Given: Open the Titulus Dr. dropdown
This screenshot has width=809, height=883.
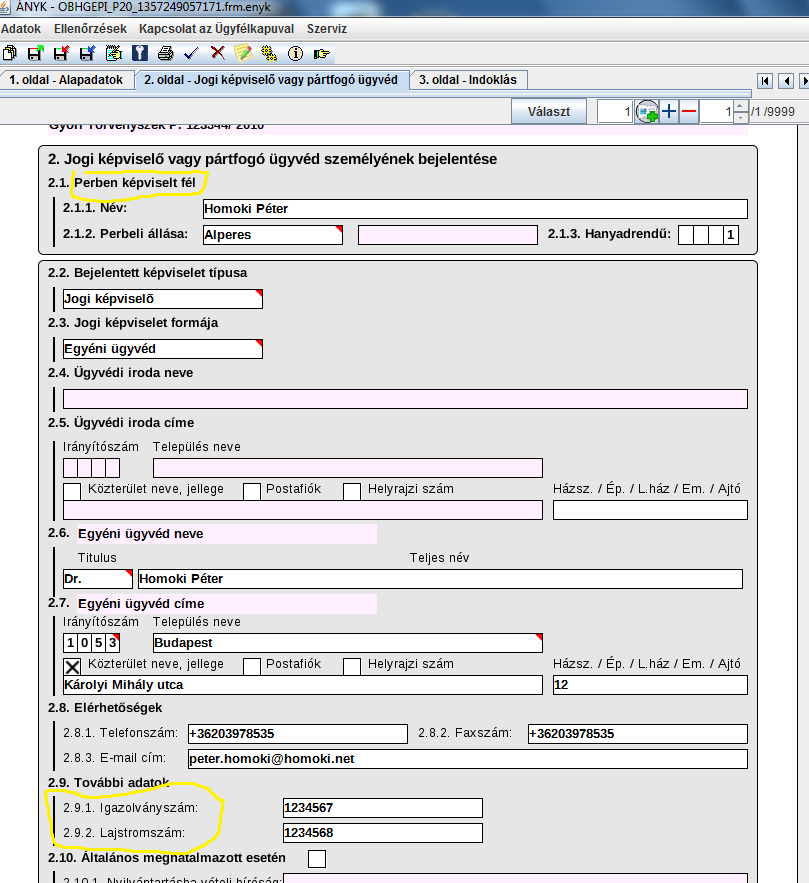Looking at the screenshot, I should pos(97,579).
